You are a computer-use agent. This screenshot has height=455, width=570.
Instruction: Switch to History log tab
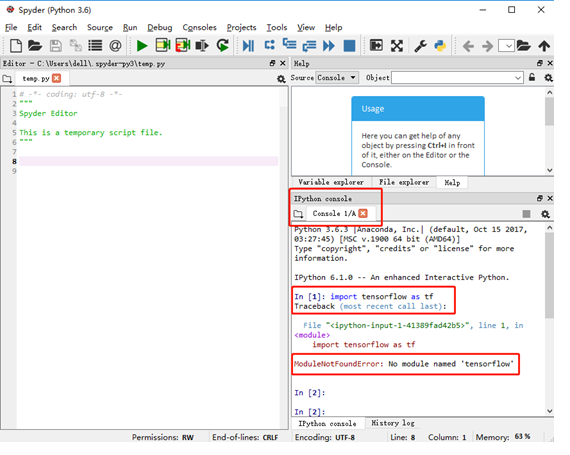coord(393,423)
